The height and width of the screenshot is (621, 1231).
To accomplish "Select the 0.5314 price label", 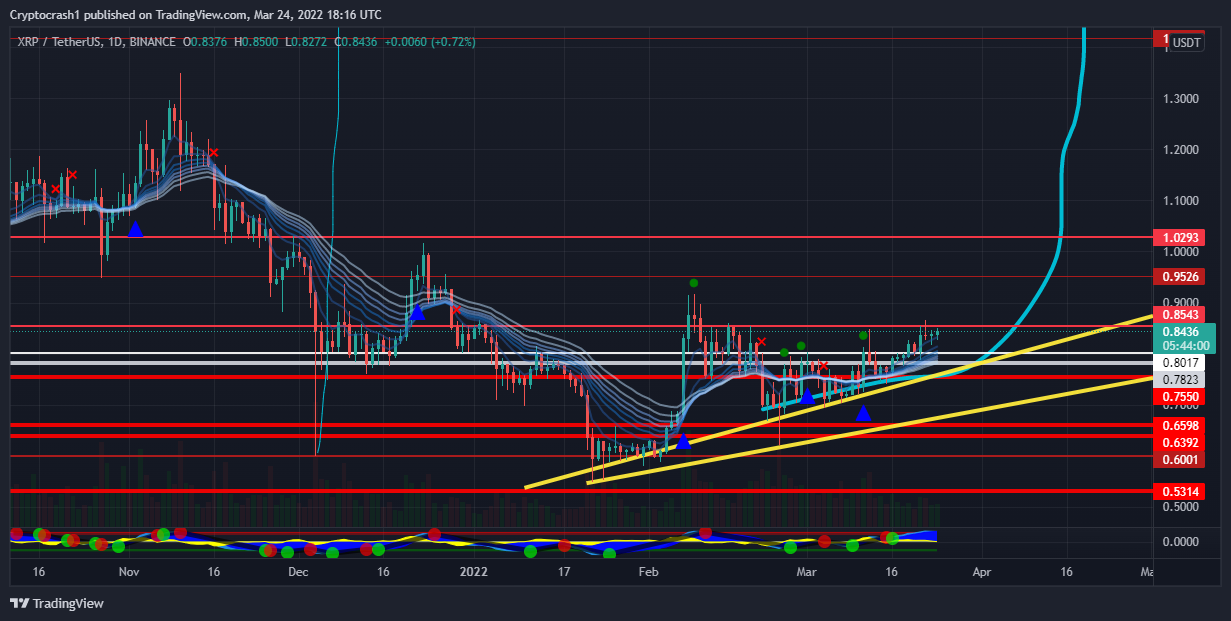I will (x=1180, y=492).
